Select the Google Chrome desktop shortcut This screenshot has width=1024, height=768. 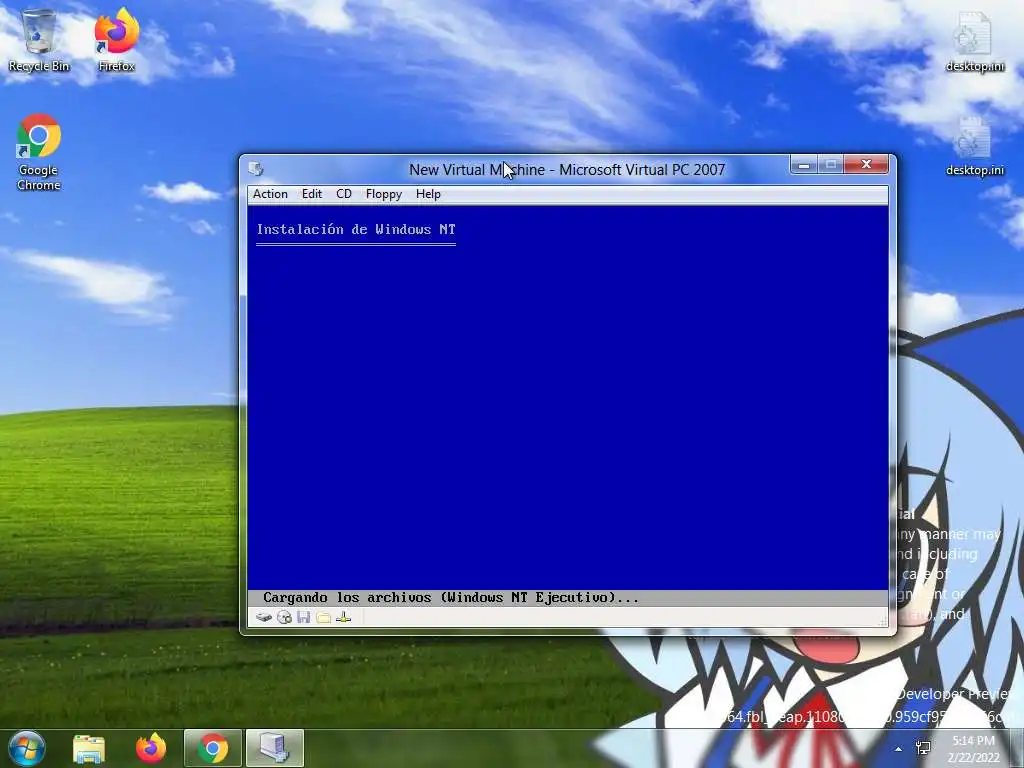click(39, 153)
